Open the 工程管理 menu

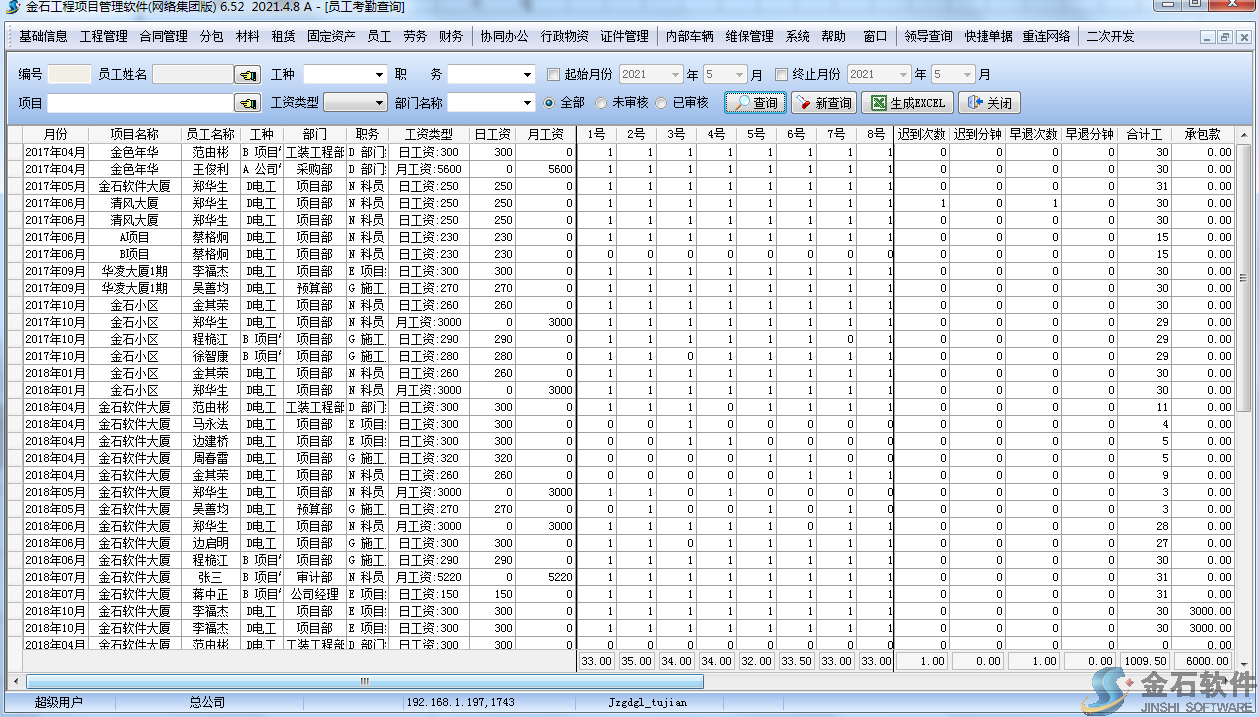click(x=103, y=37)
